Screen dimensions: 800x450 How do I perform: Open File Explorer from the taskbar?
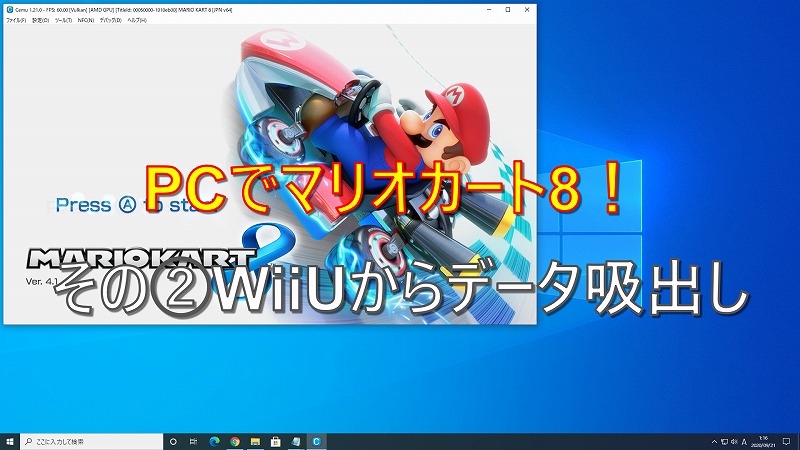(255, 441)
